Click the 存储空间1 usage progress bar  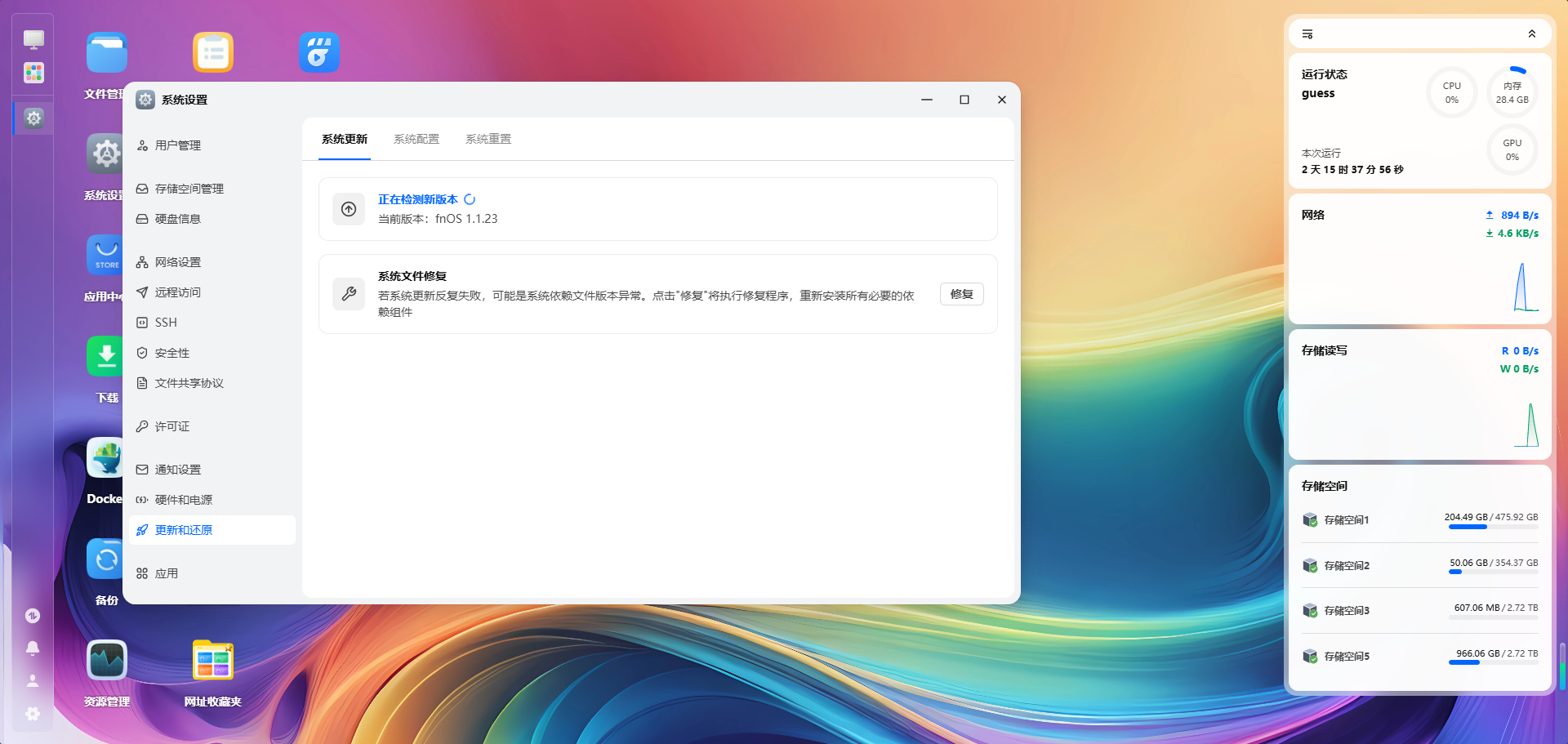[x=1493, y=528]
